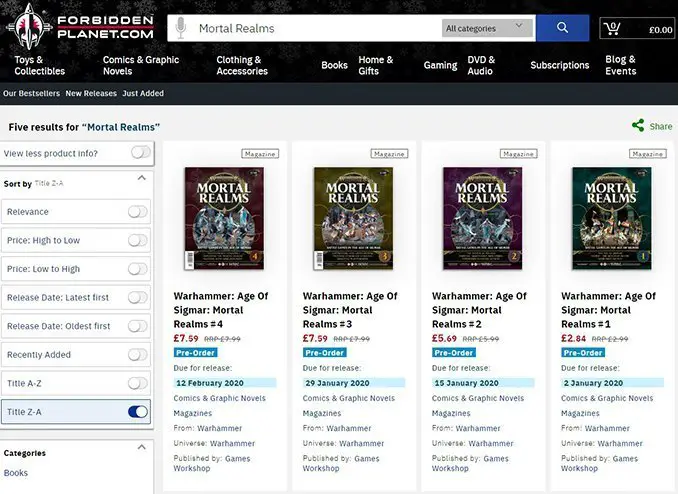Open Mortal Realms #1 title link

[x=608, y=310]
